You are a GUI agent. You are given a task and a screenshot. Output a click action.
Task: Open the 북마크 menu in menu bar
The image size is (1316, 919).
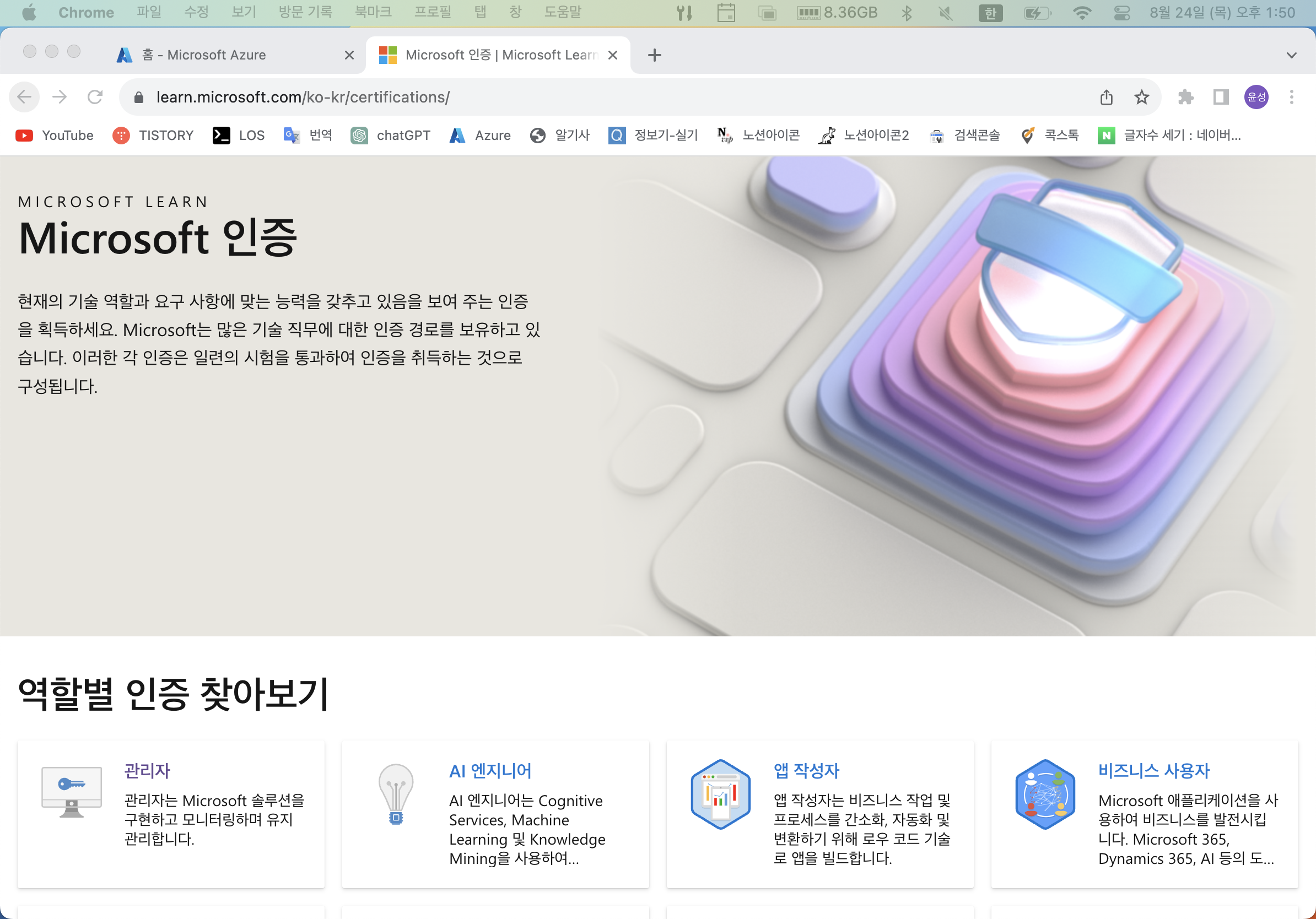[x=373, y=12]
